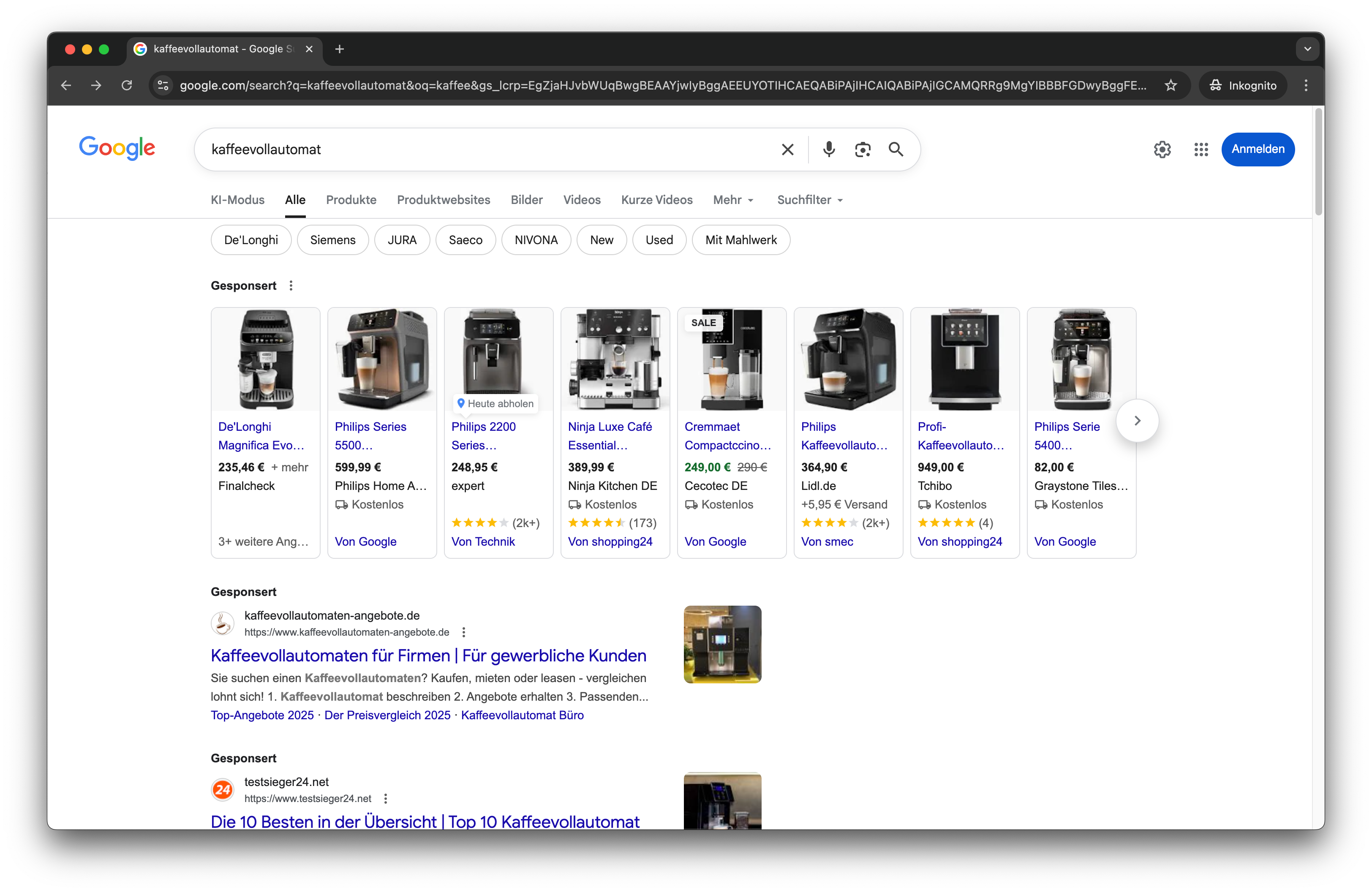The width and height of the screenshot is (1372, 892).
Task: Switch to the Videos tab
Action: 582,200
